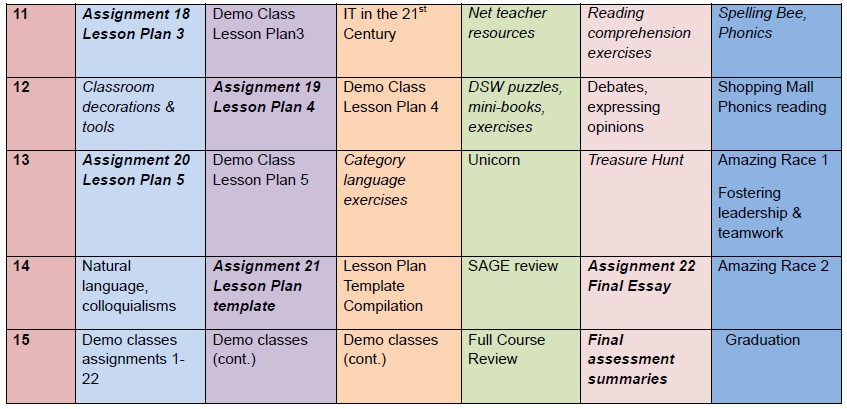The image size is (847, 409).
Task: Click the Assignment 18 Lesson Plan 3 cell
Action: pyautogui.click(x=140, y=41)
